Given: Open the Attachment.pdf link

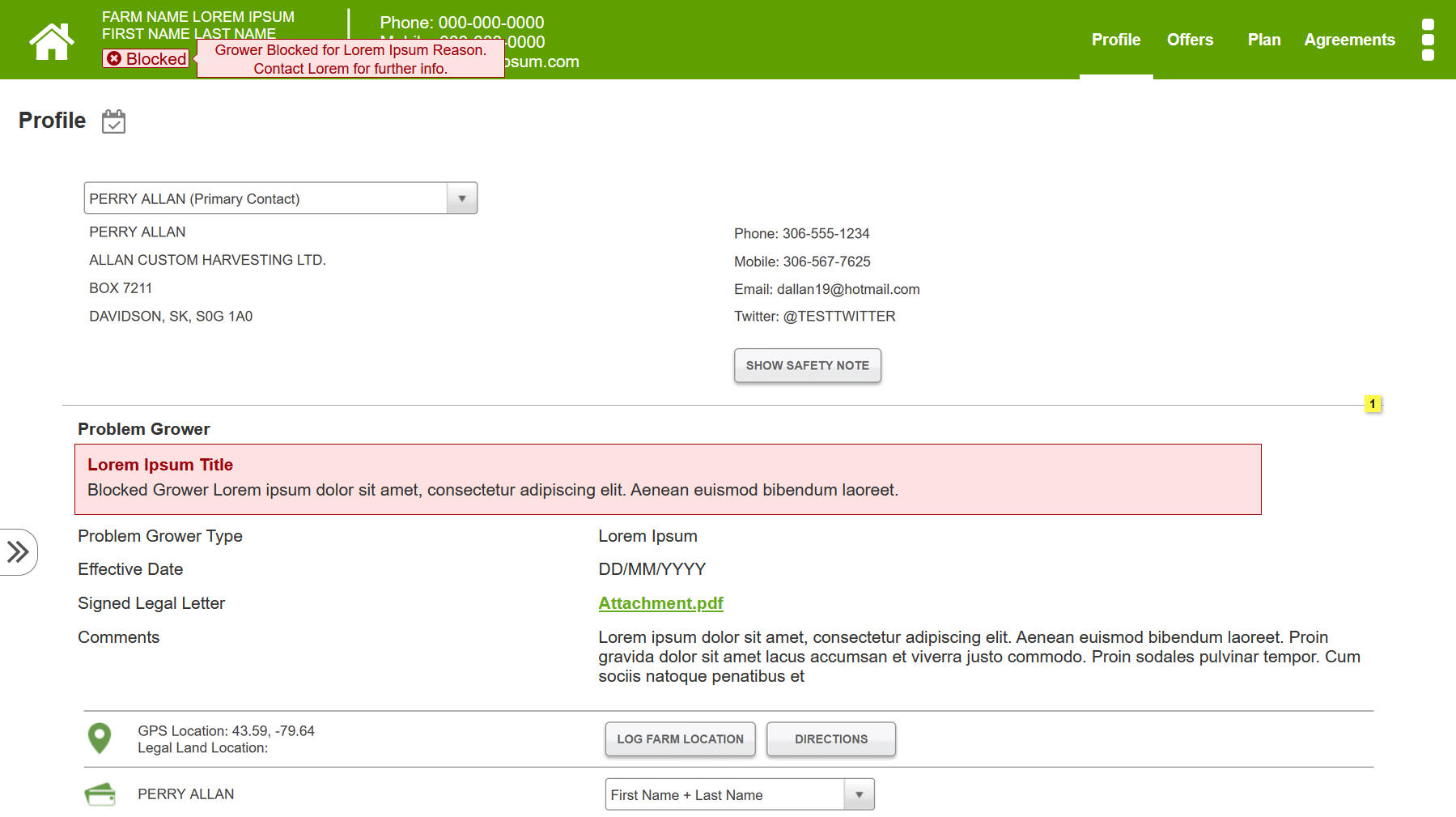Looking at the screenshot, I should [x=660, y=603].
